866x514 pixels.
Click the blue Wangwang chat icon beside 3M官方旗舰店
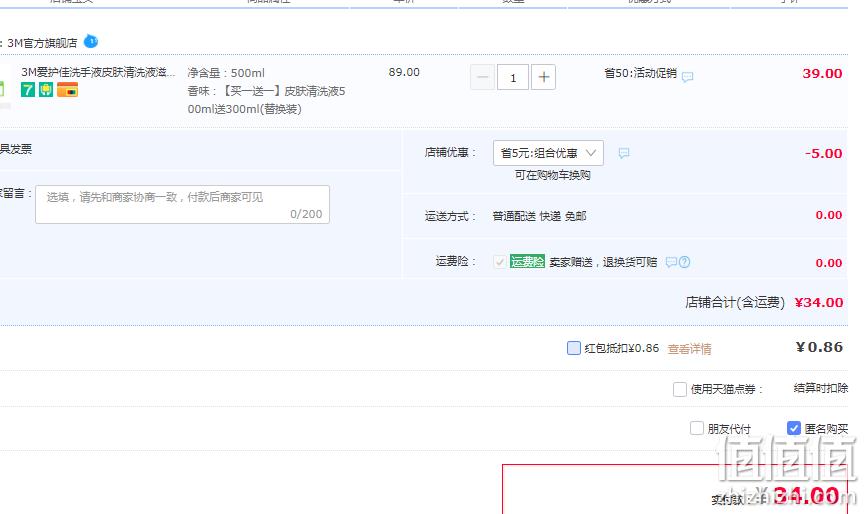[x=91, y=41]
